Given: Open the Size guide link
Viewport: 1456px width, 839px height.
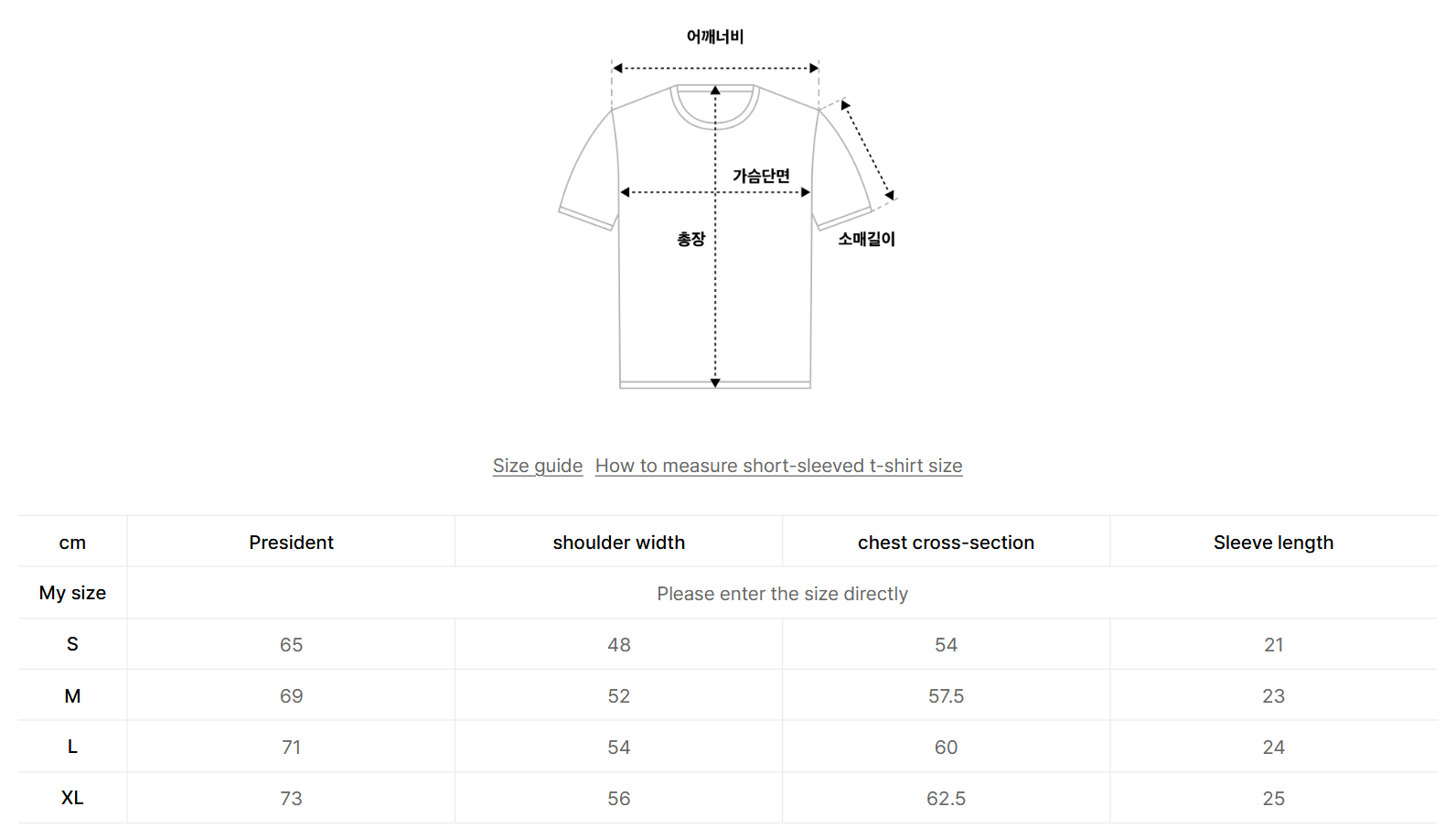Looking at the screenshot, I should coord(538,466).
